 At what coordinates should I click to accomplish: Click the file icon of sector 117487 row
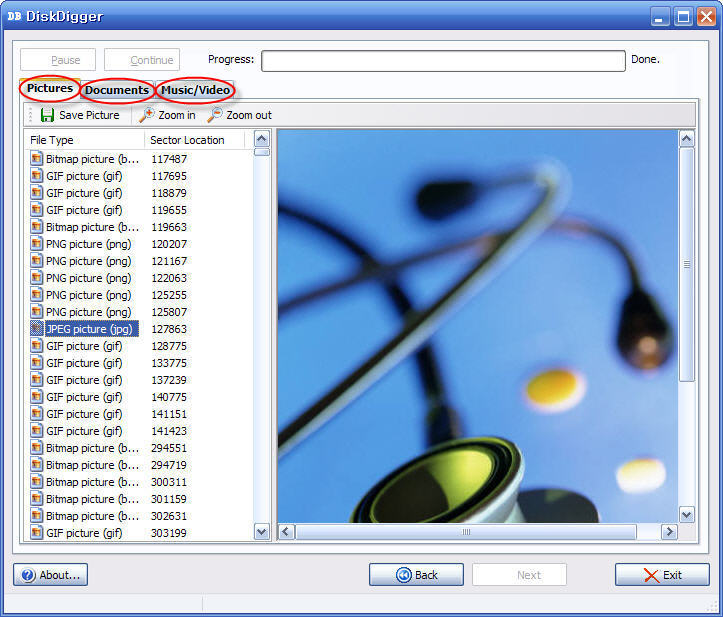tap(36, 159)
